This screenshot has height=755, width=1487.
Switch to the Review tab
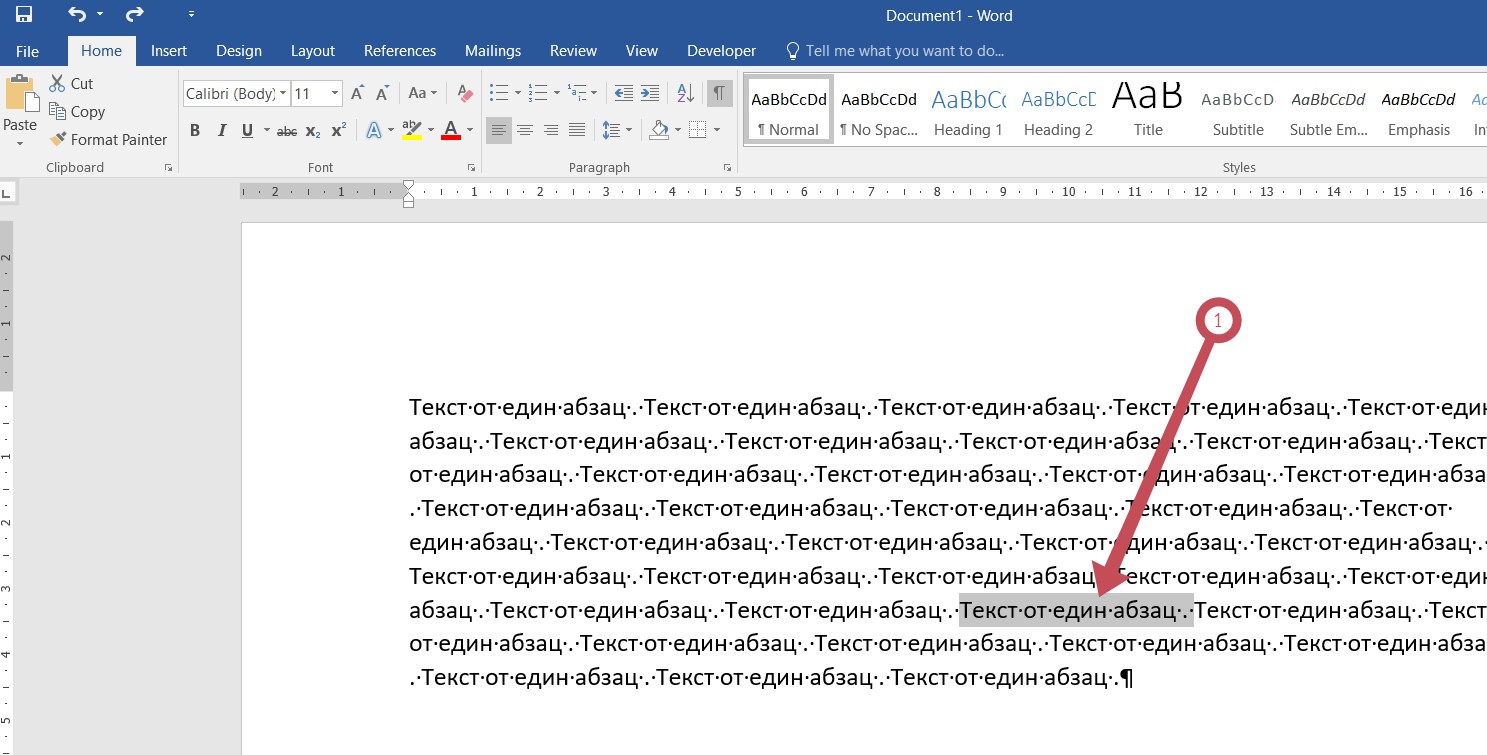[x=573, y=51]
